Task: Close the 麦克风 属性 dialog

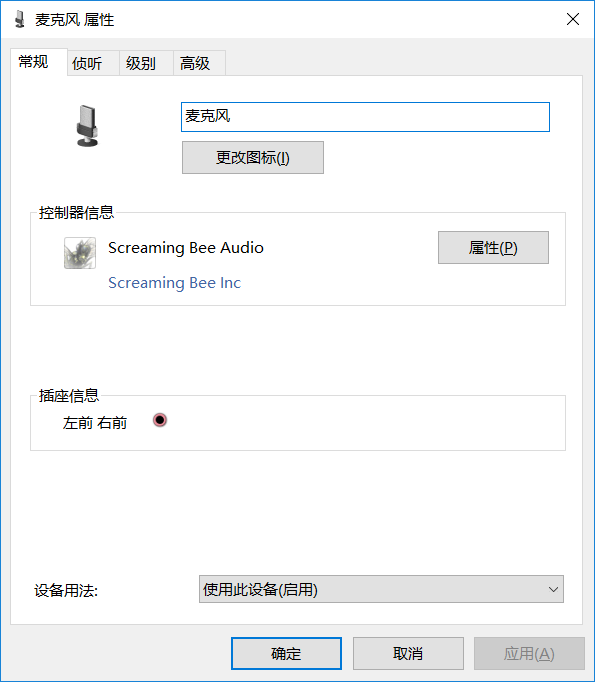Action: 573,19
